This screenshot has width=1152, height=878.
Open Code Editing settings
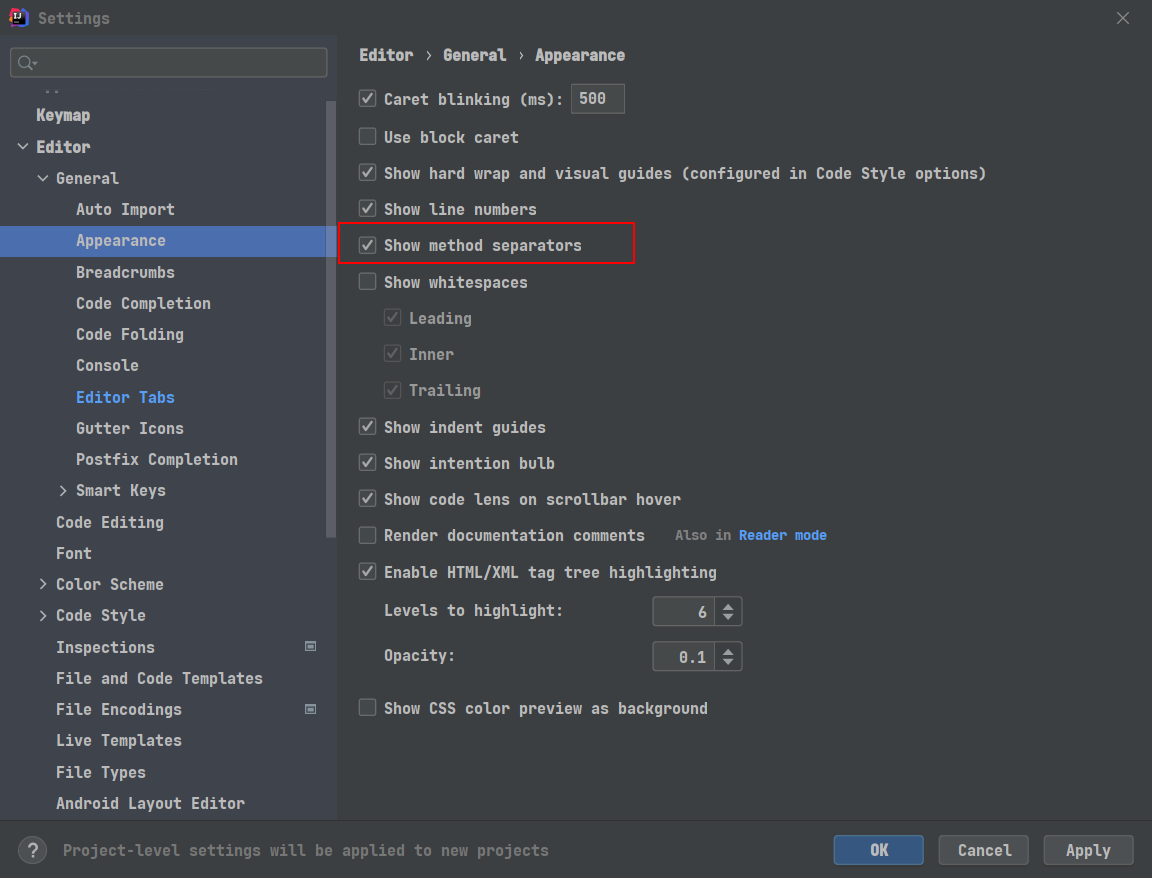point(110,522)
